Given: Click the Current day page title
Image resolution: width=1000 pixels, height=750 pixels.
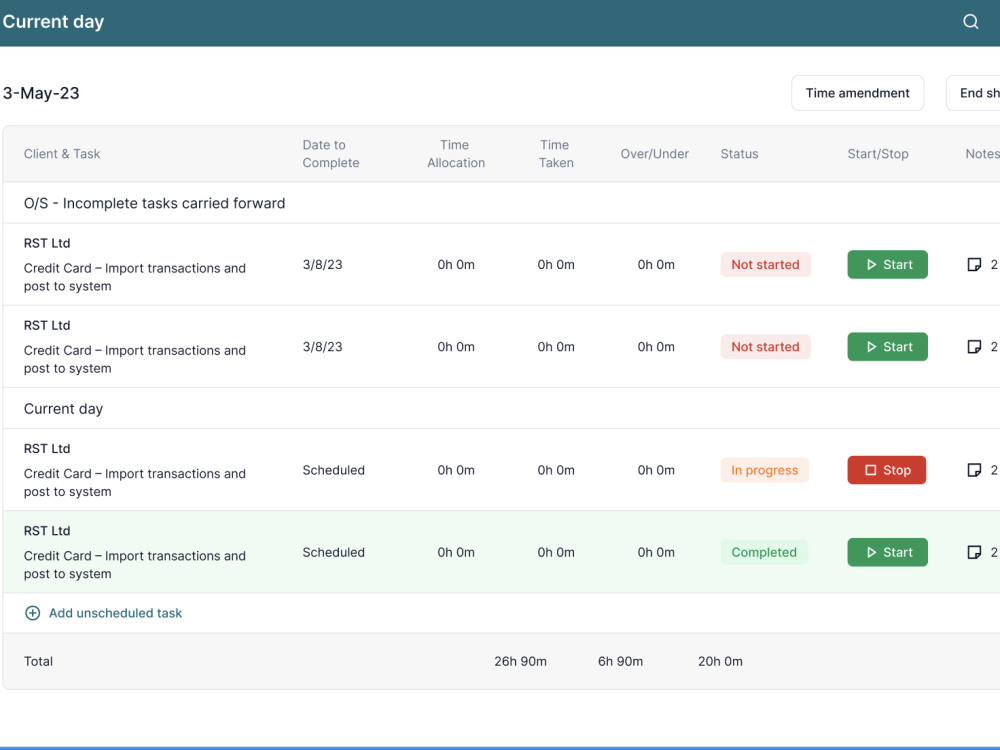Looking at the screenshot, I should click(x=53, y=22).
